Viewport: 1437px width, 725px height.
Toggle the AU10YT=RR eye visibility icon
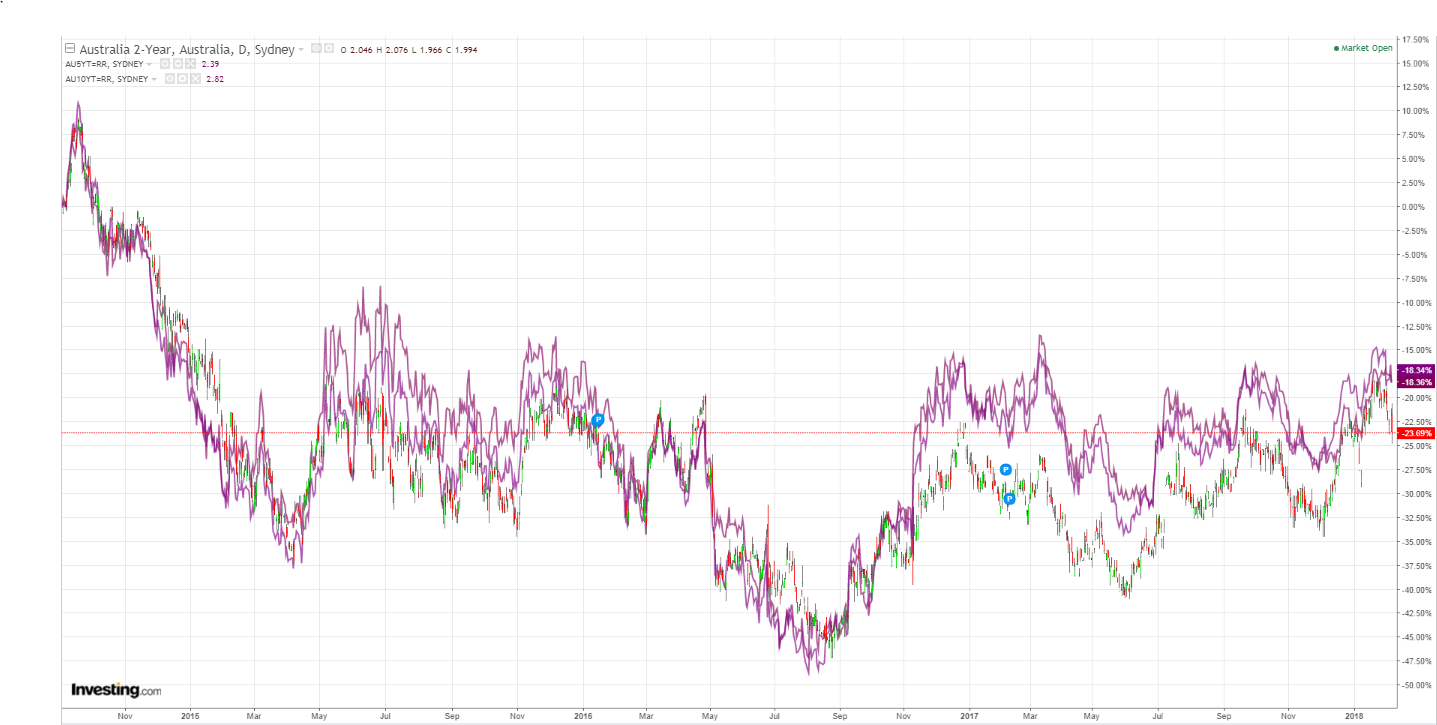click(171, 78)
